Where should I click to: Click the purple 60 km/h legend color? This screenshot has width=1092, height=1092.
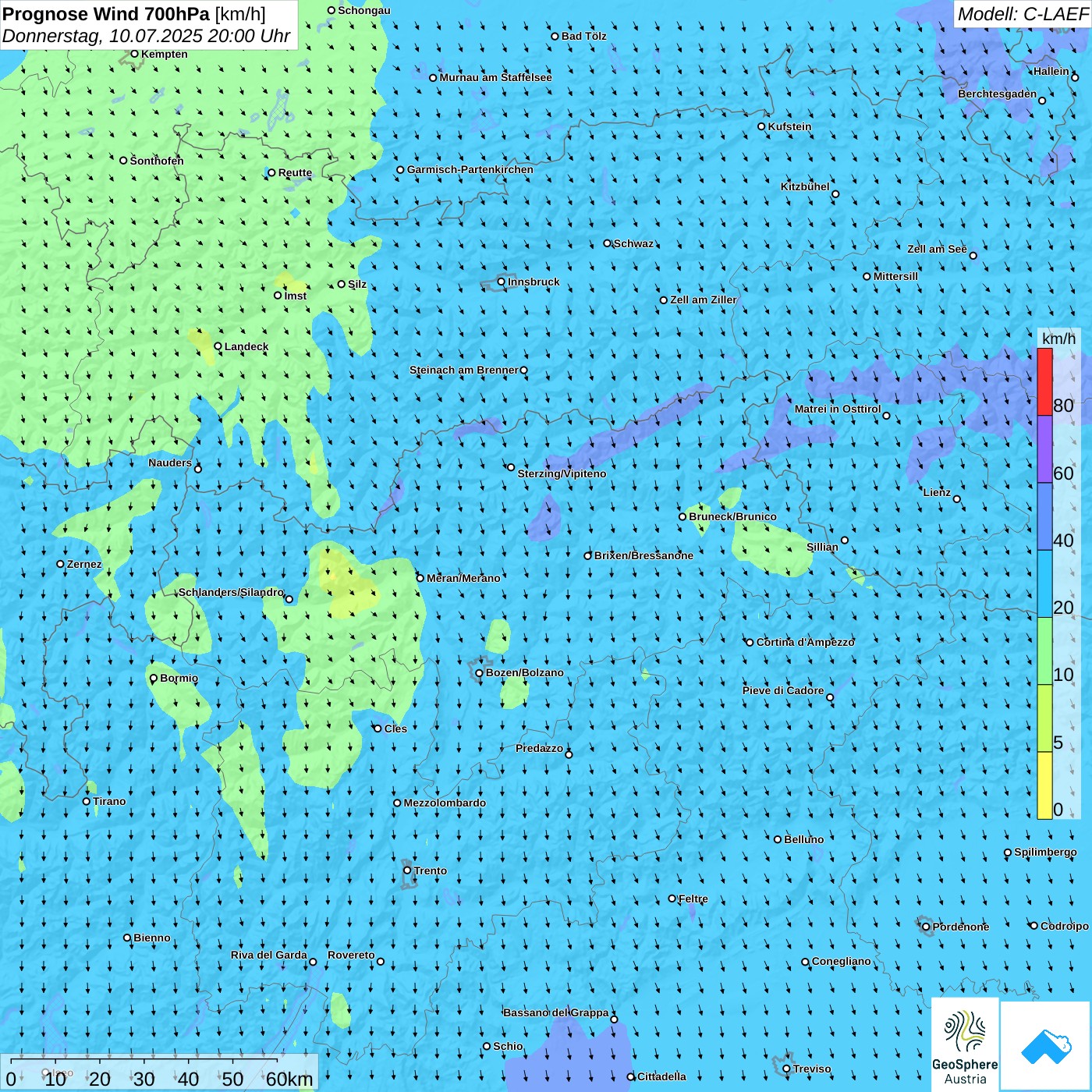[x=1044, y=449]
